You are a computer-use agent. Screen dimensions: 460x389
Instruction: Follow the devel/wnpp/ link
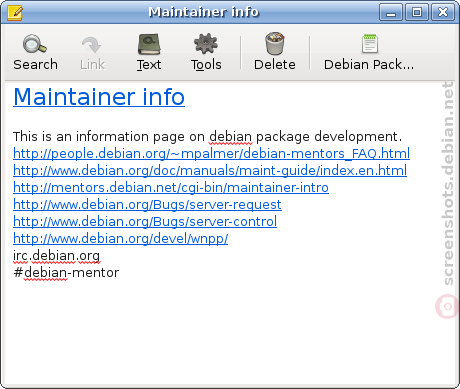(121, 239)
